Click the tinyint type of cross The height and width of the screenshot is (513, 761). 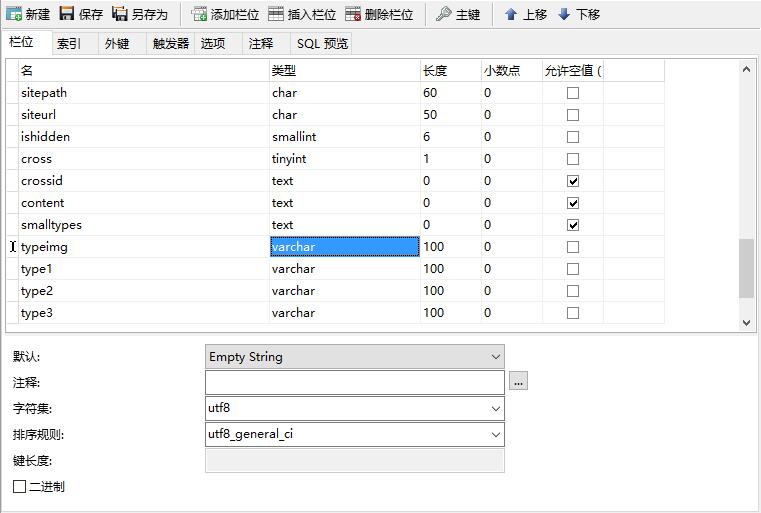tap(289, 159)
